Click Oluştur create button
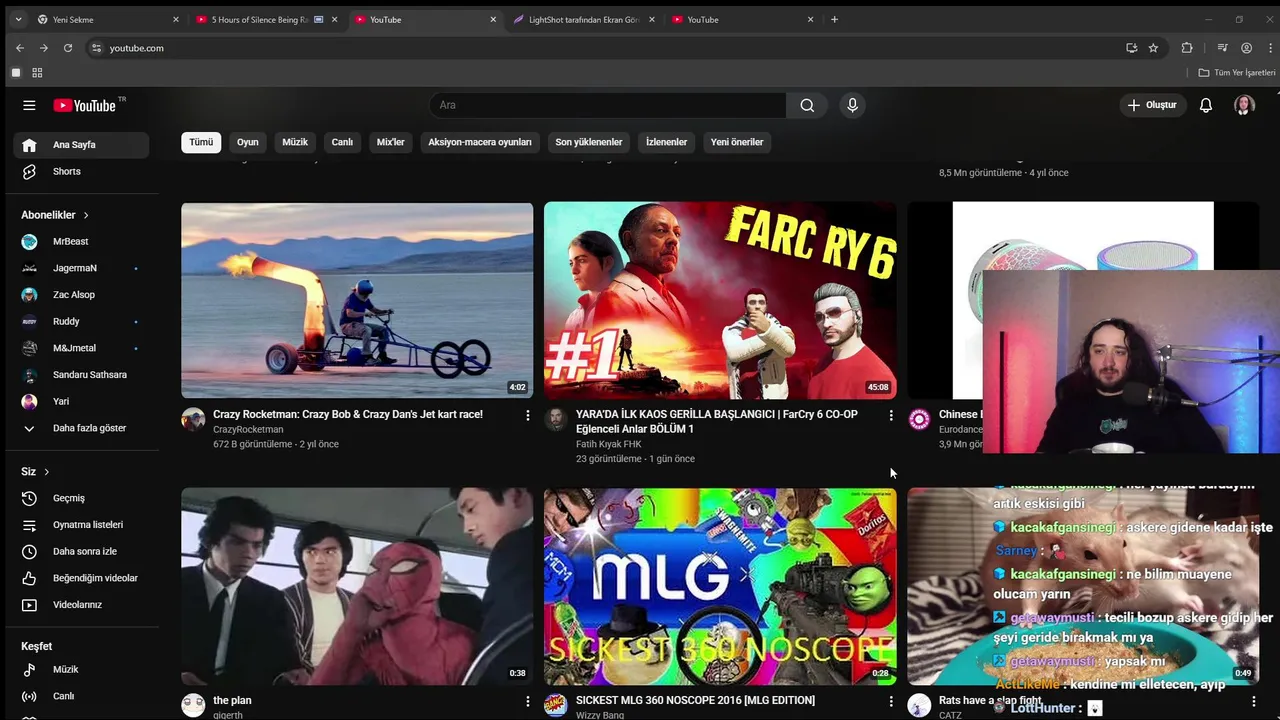The width and height of the screenshot is (1280, 720). click(1152, 105)
